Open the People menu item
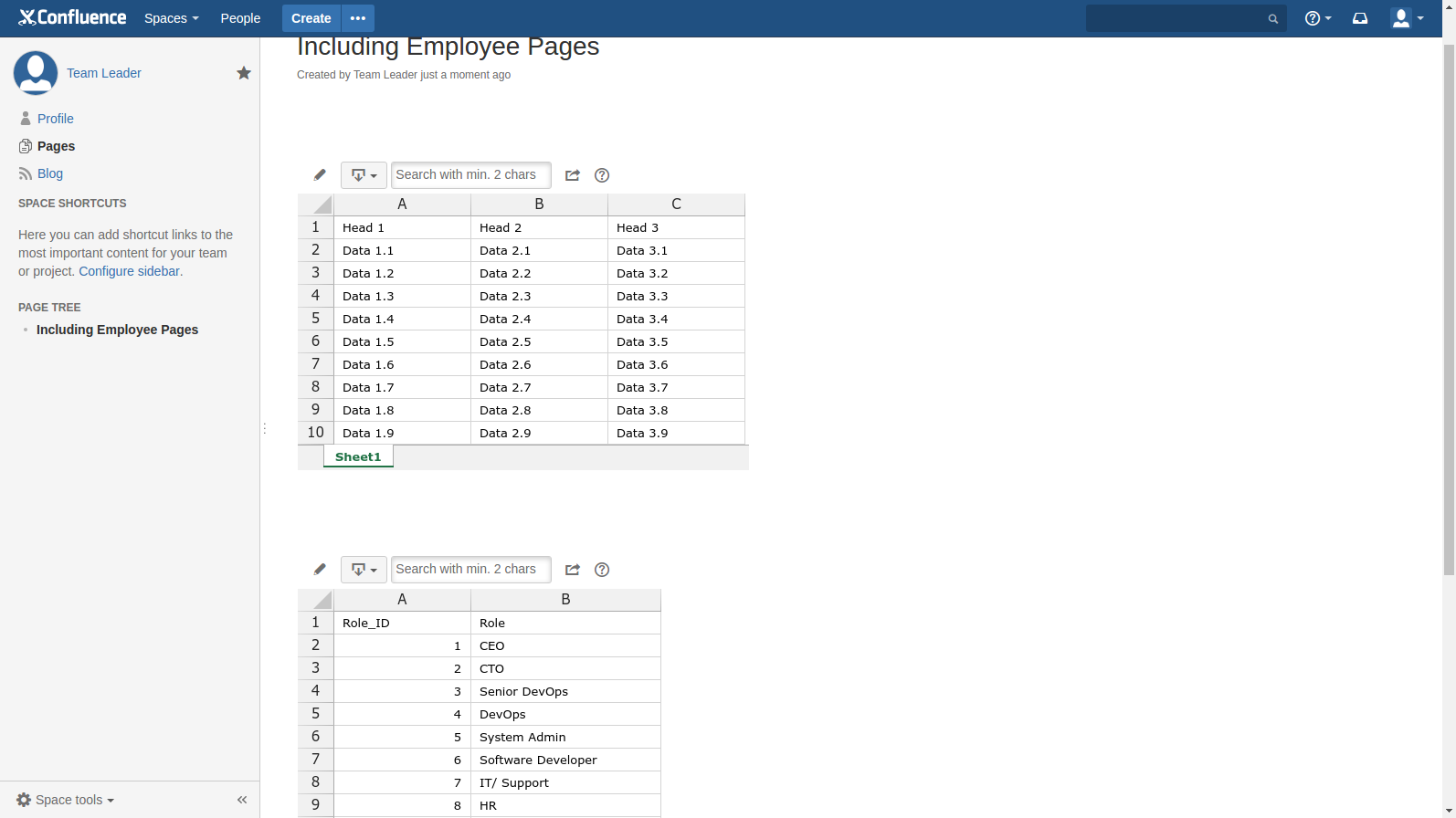 point(240,18)
